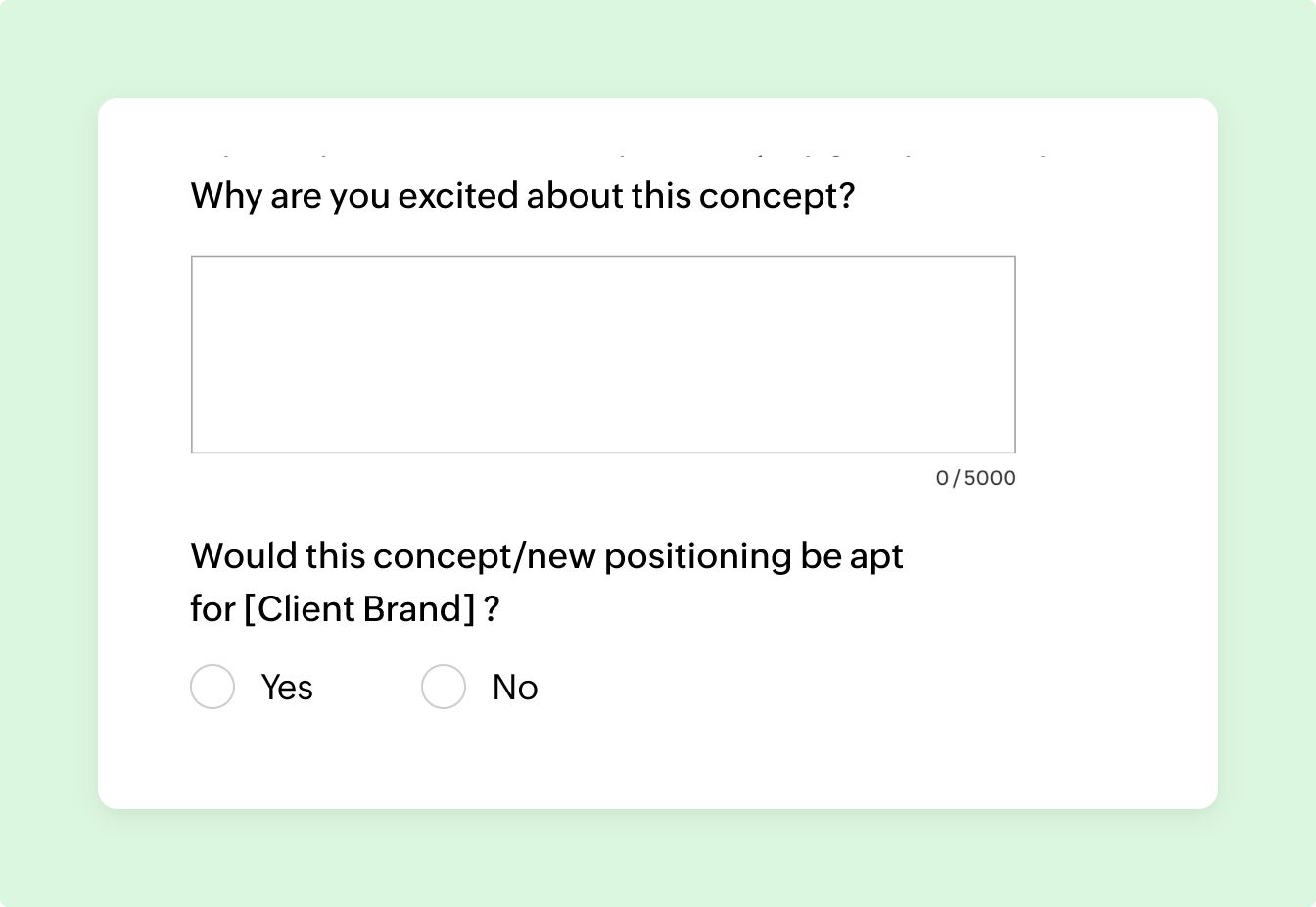Click the '[Client Brand]' placeholder text
The height and width of the screenshot is (907, 1316).
(359, 609)
